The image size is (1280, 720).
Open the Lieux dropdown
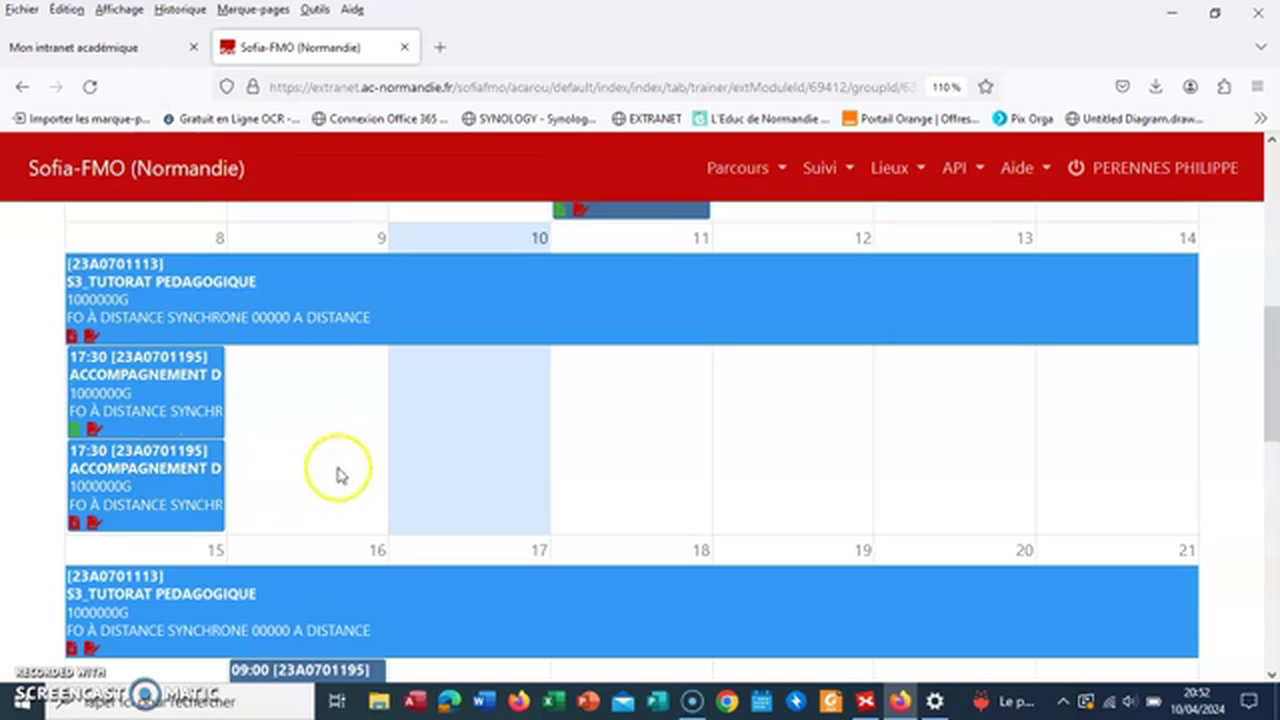(897, 168)
